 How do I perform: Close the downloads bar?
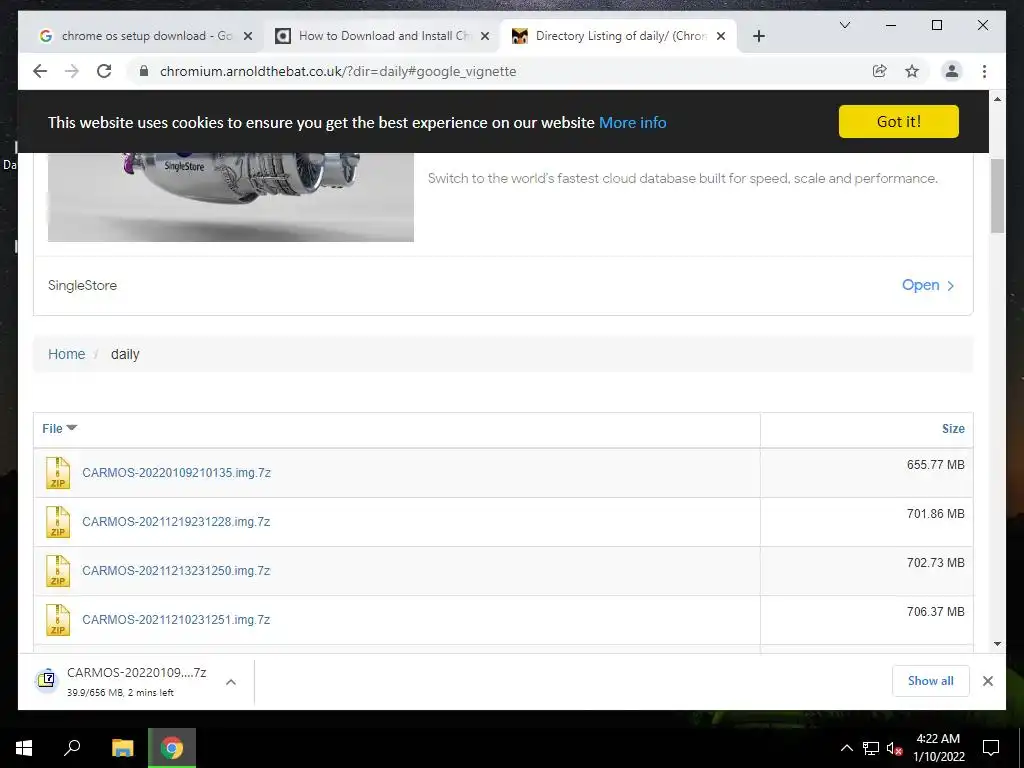click(x=987, y=681)
